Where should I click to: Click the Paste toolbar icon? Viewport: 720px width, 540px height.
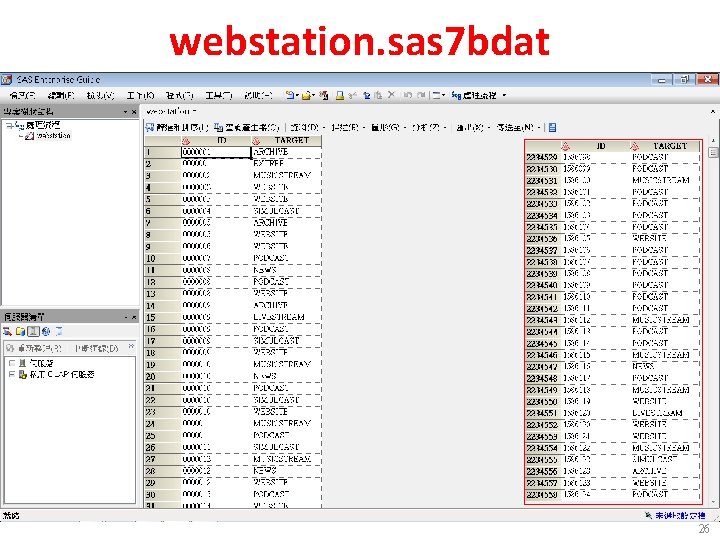378,95
